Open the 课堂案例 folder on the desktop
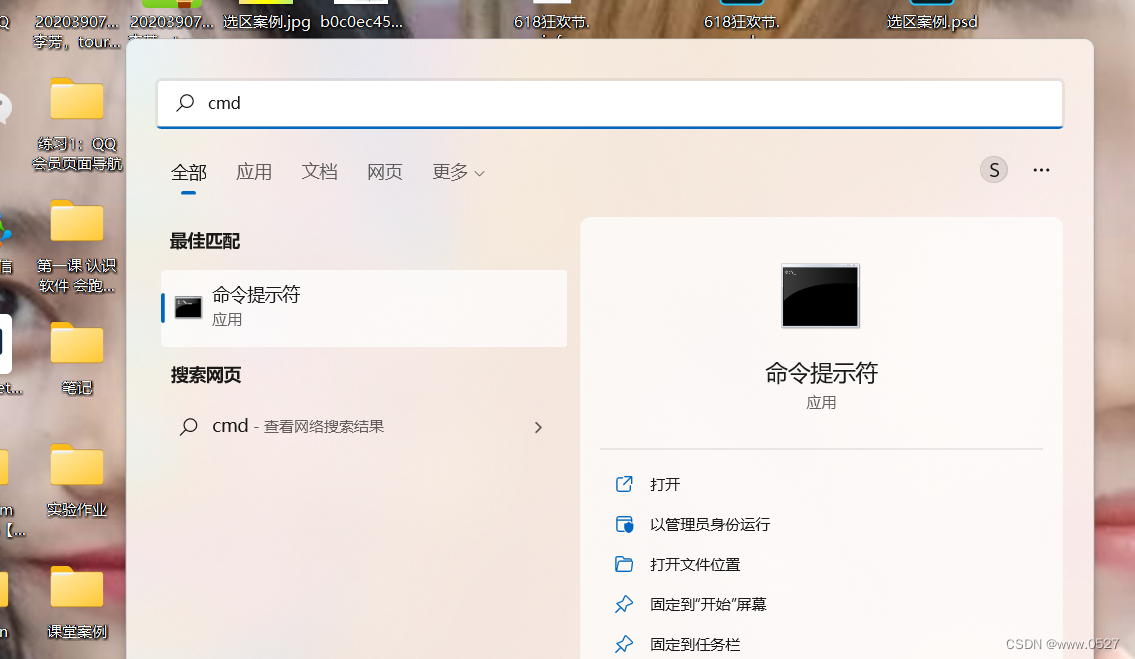Screen dimensions: 1135x659 [76, 588]
